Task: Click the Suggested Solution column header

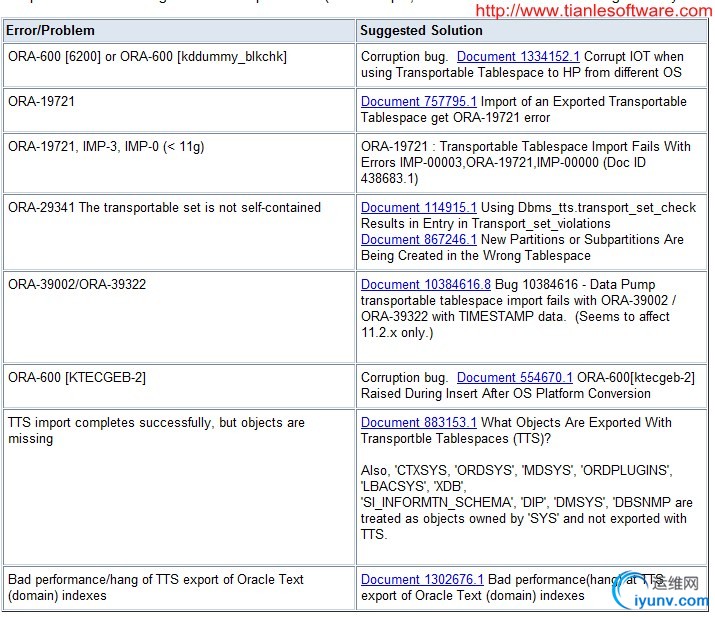Action: click(531, 31)
